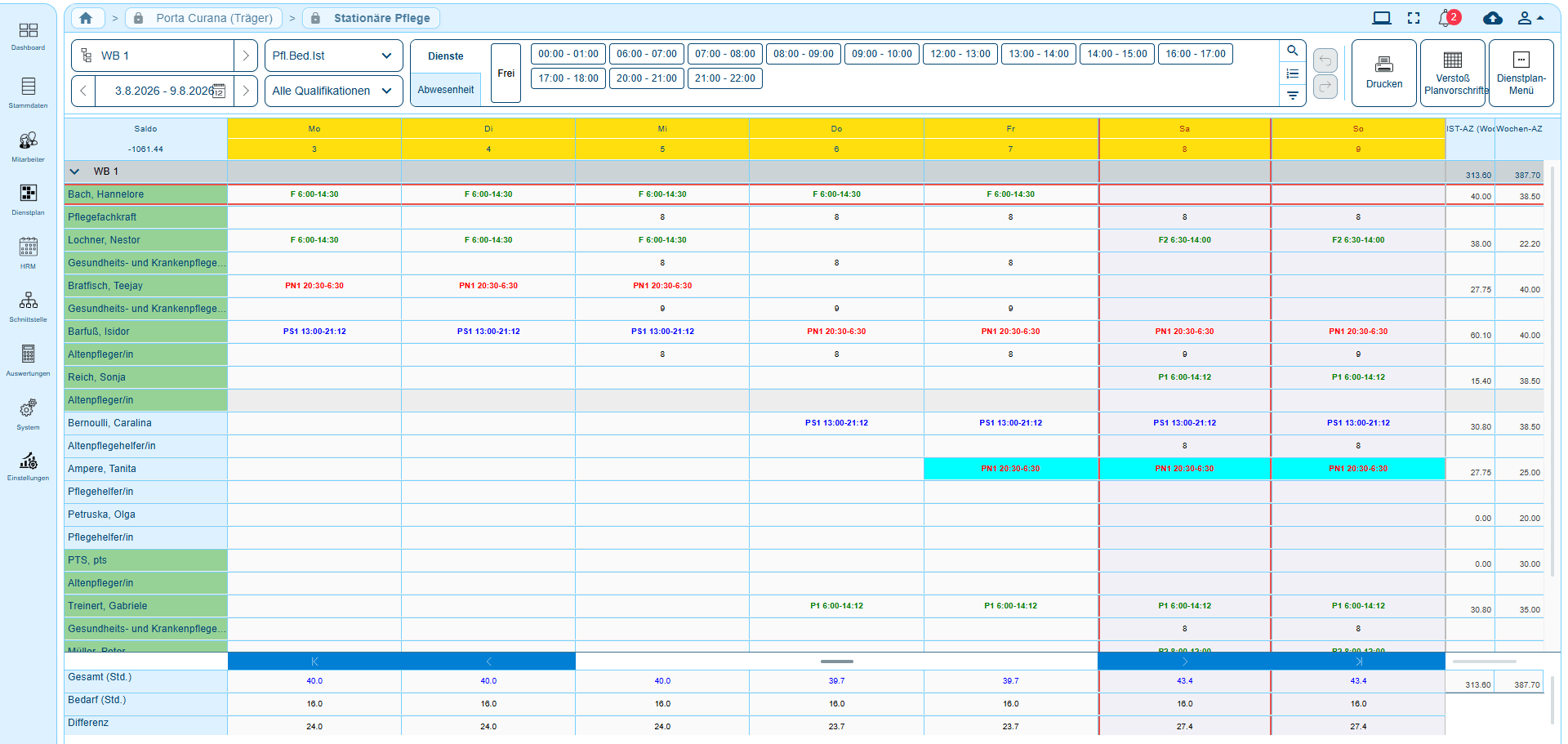The height and width of the screenshot is (744, 1568).
Task: Collapse the WB 1 group row
Action: (75, 172)
